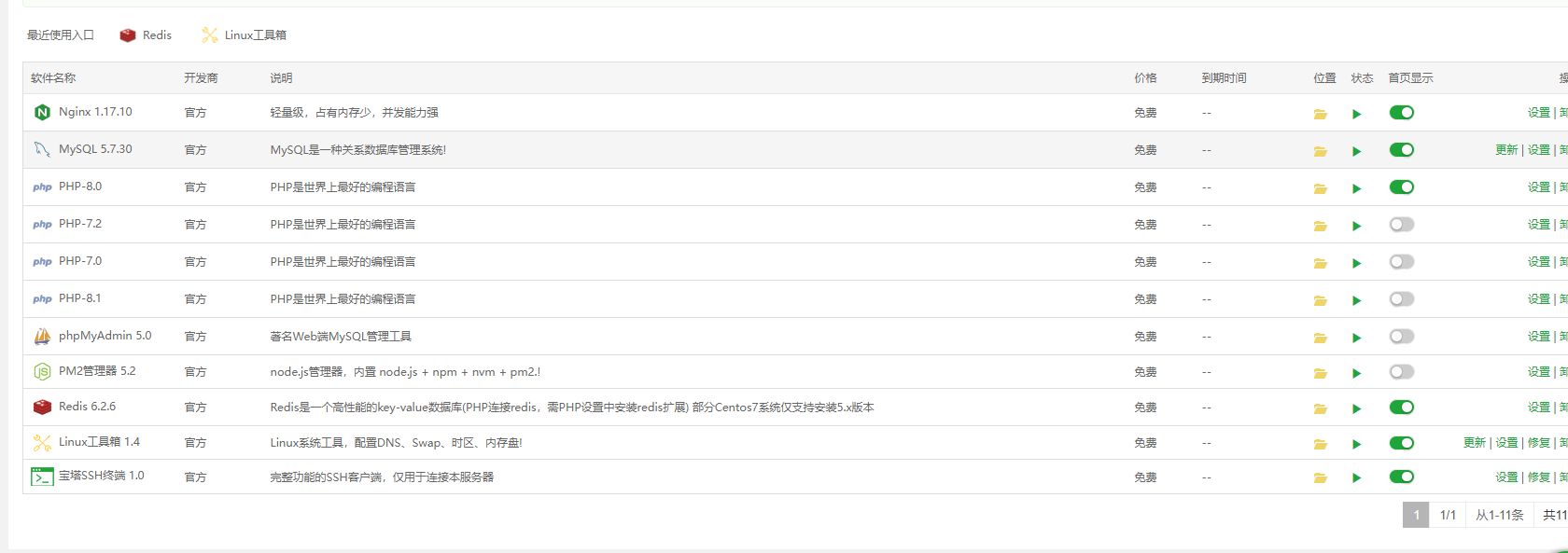
Task: Click the 首页显示 column header
Action: [1410, 78]
